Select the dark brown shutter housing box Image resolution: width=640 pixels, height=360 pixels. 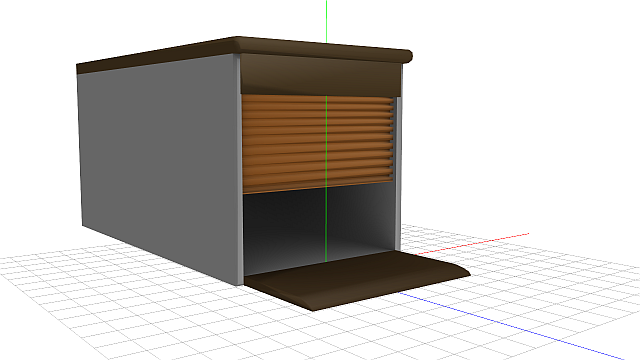(321, 76)
